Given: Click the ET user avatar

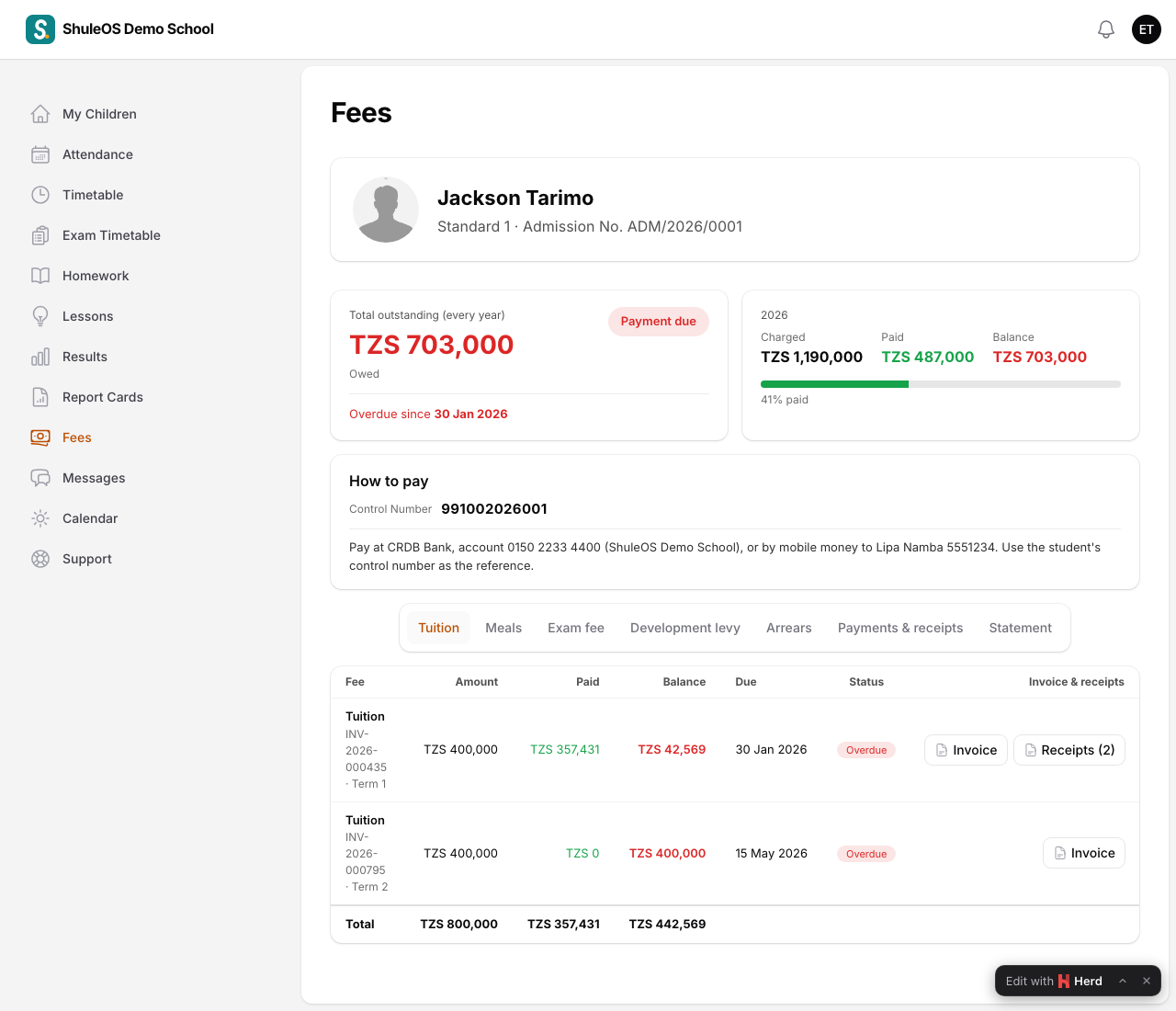Looking at the screenshot, I should coord(1147,29).
